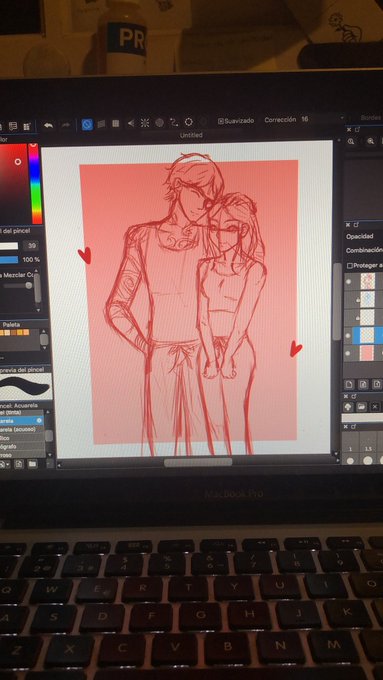This screenshot has height=680, width=383.
Task: Detach the navigator panel with float icon
Action: point(357,129)
